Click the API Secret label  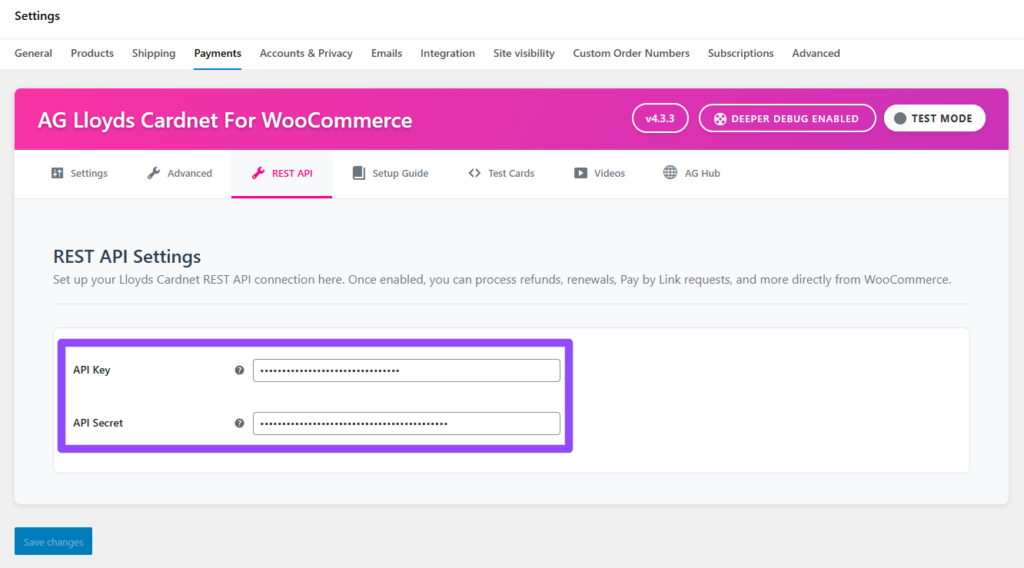tap(98, 422)
